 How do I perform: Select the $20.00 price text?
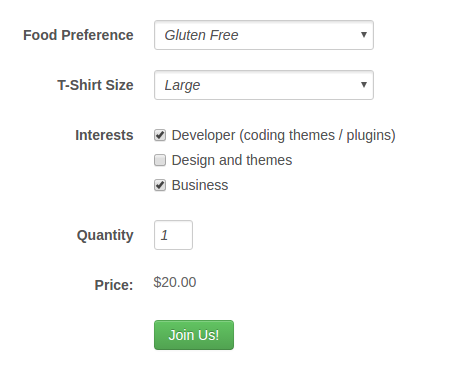click(x=175, y=282)
